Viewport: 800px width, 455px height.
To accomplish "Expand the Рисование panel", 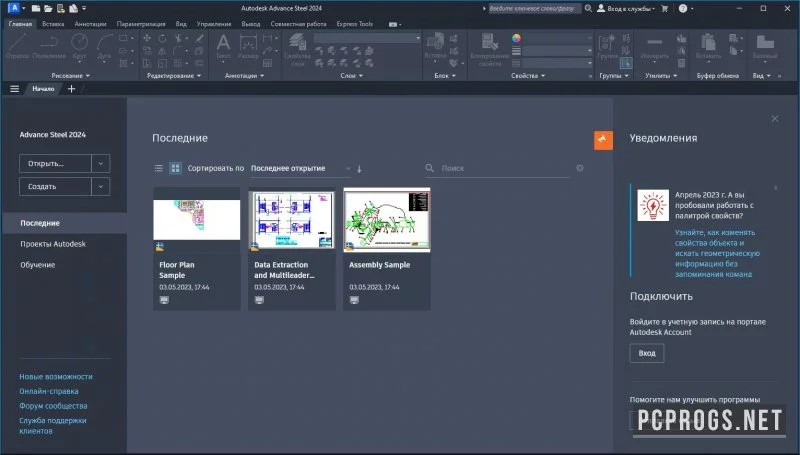I will pos(70,75).
